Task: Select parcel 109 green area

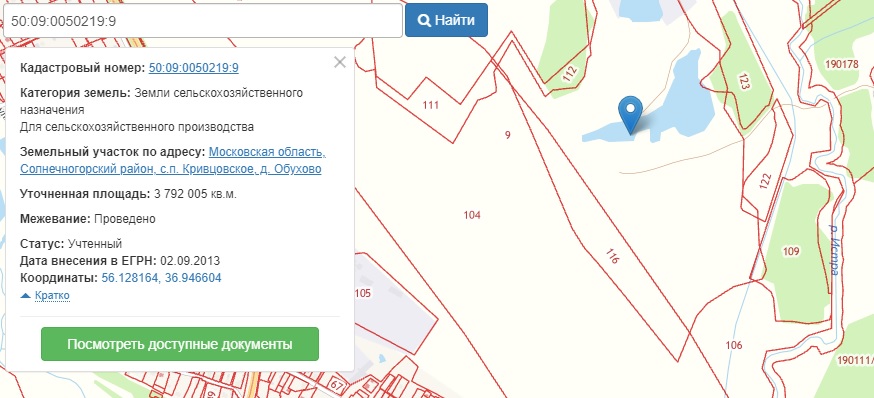Action: point(790,251)
